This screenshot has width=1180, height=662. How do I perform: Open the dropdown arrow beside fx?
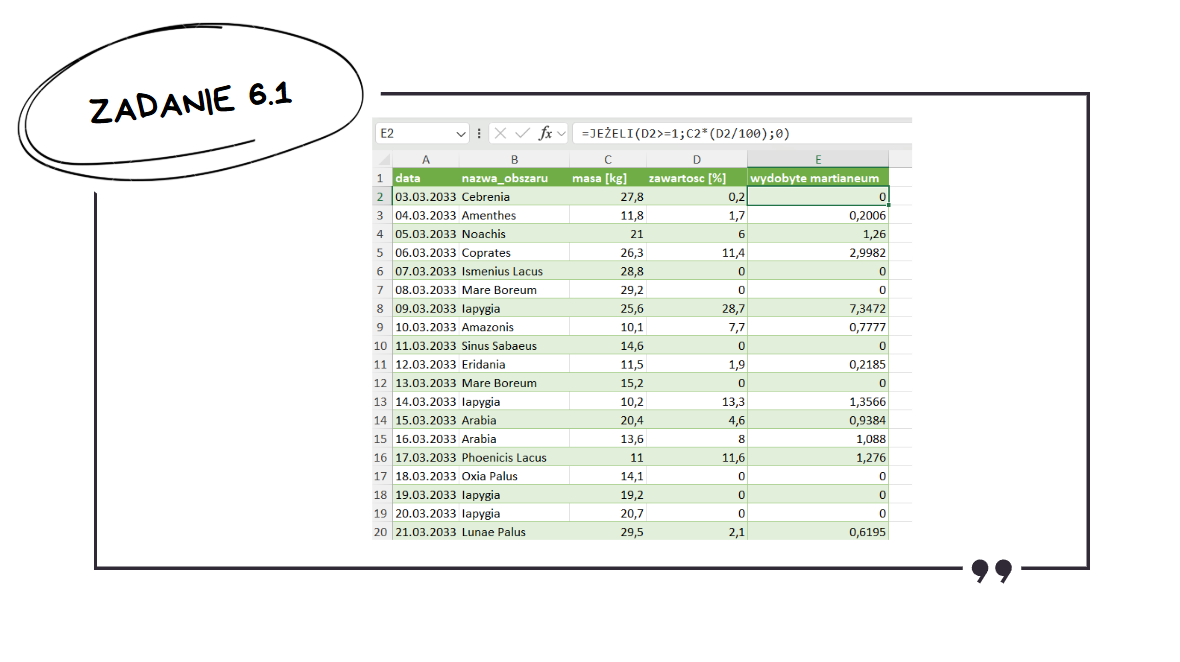pyautogui.click(x=561, y=134)
